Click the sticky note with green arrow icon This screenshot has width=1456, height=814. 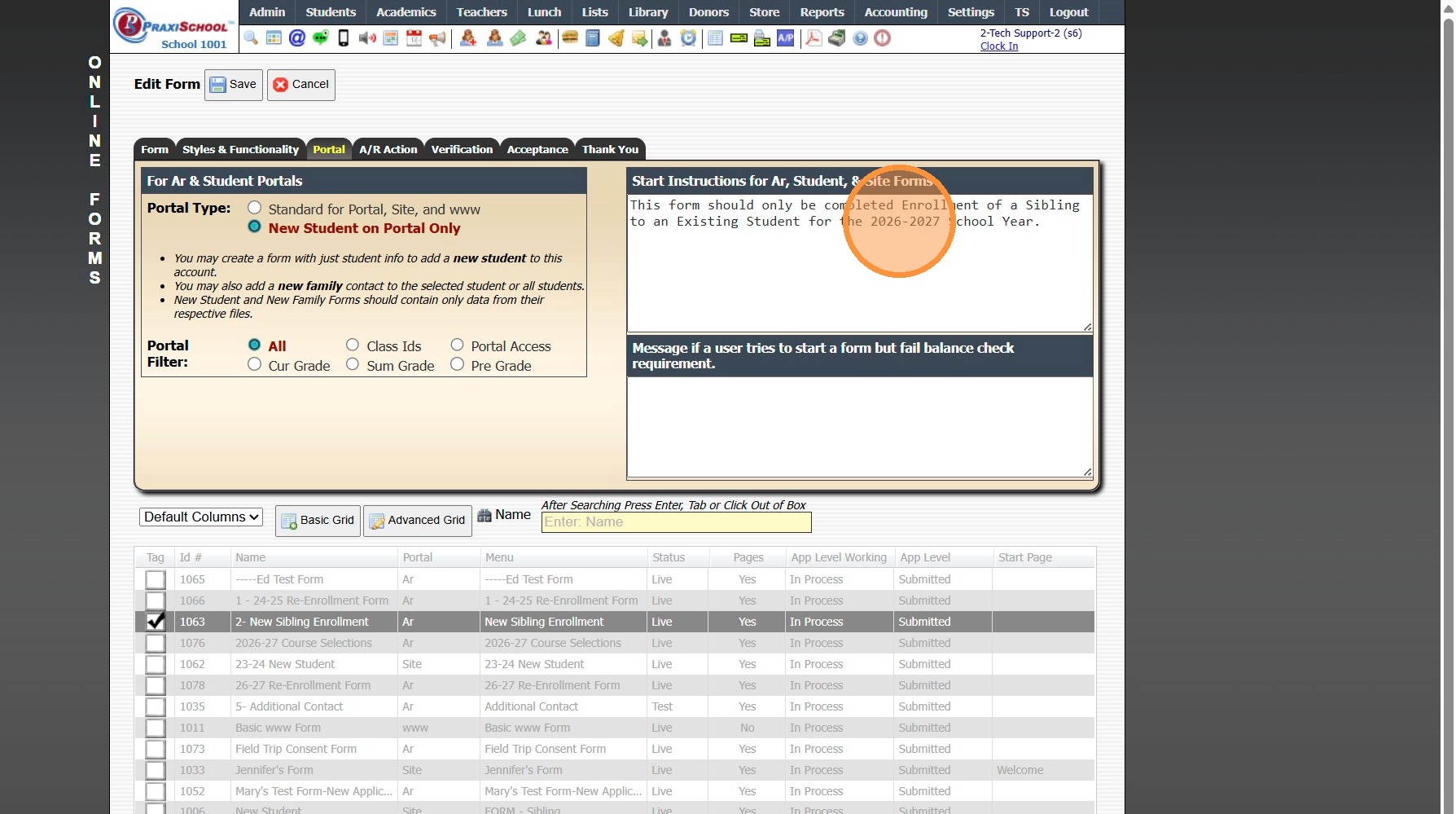point(640,38)
